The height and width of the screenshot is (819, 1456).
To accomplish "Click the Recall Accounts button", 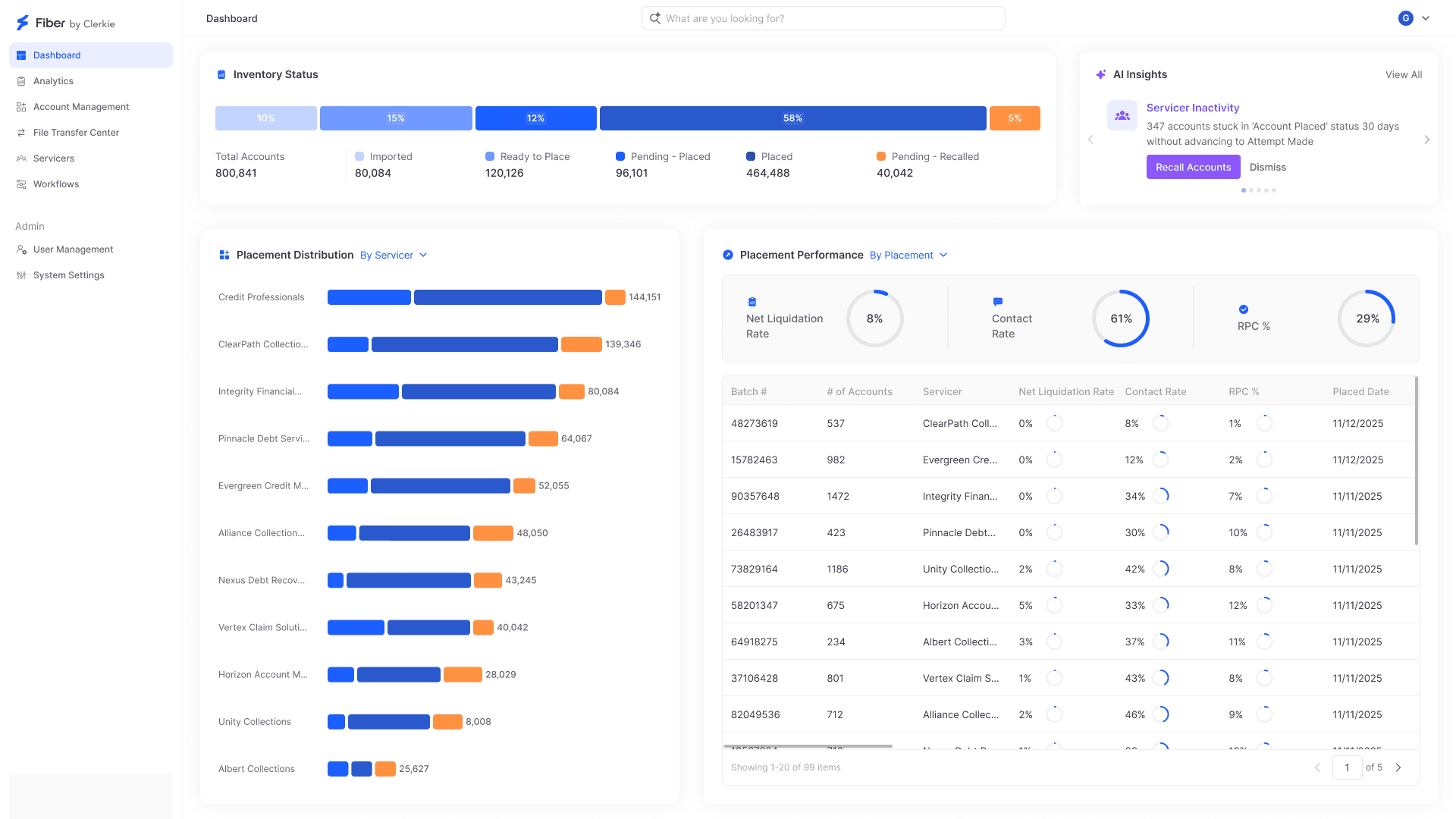I will 1193,167.
